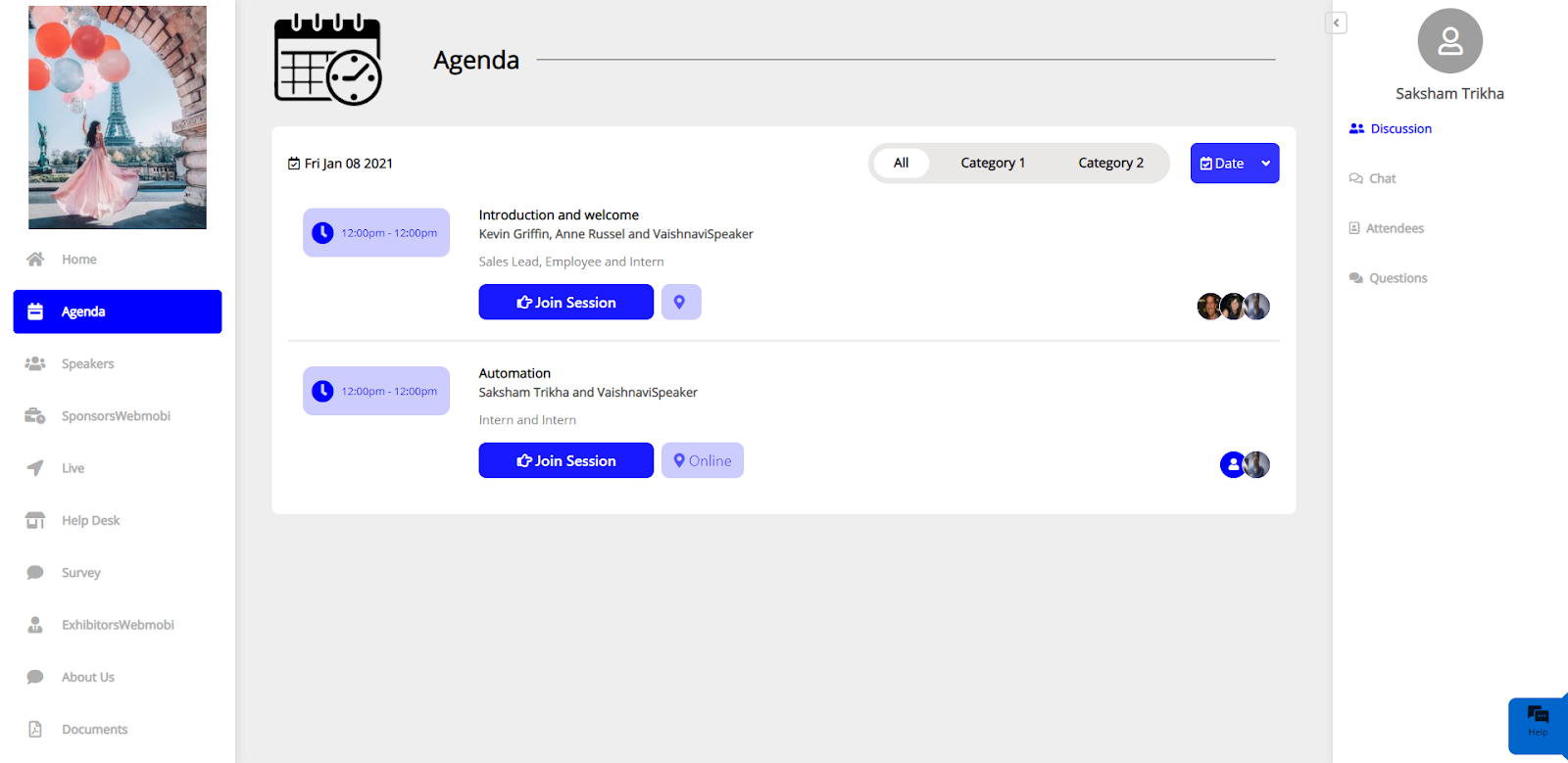Click the Agenda calendar icon in sidebar
Screen dimensions: 1568x763
coord(35,311)
